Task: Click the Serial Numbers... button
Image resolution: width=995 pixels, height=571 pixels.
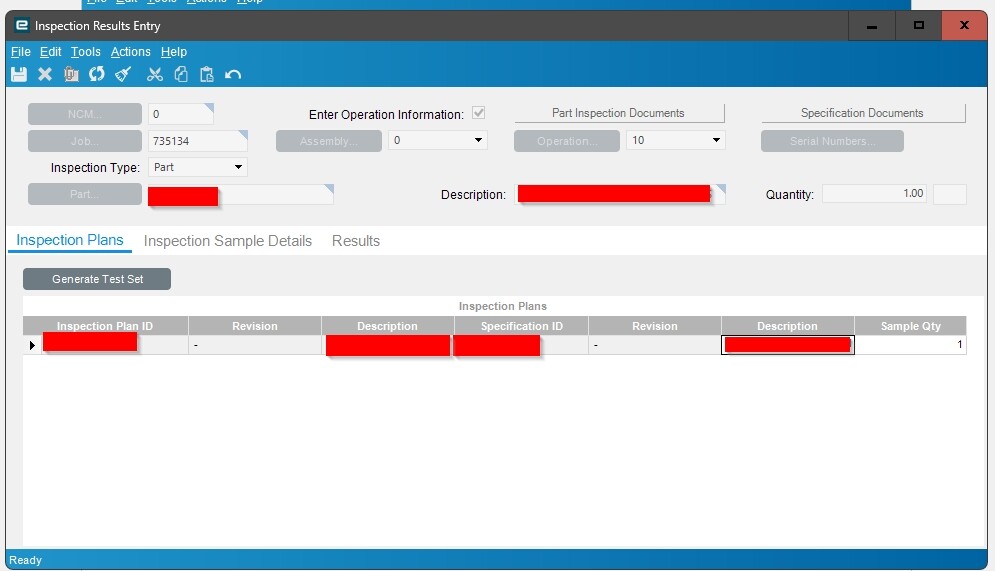Action: point(832,141)
